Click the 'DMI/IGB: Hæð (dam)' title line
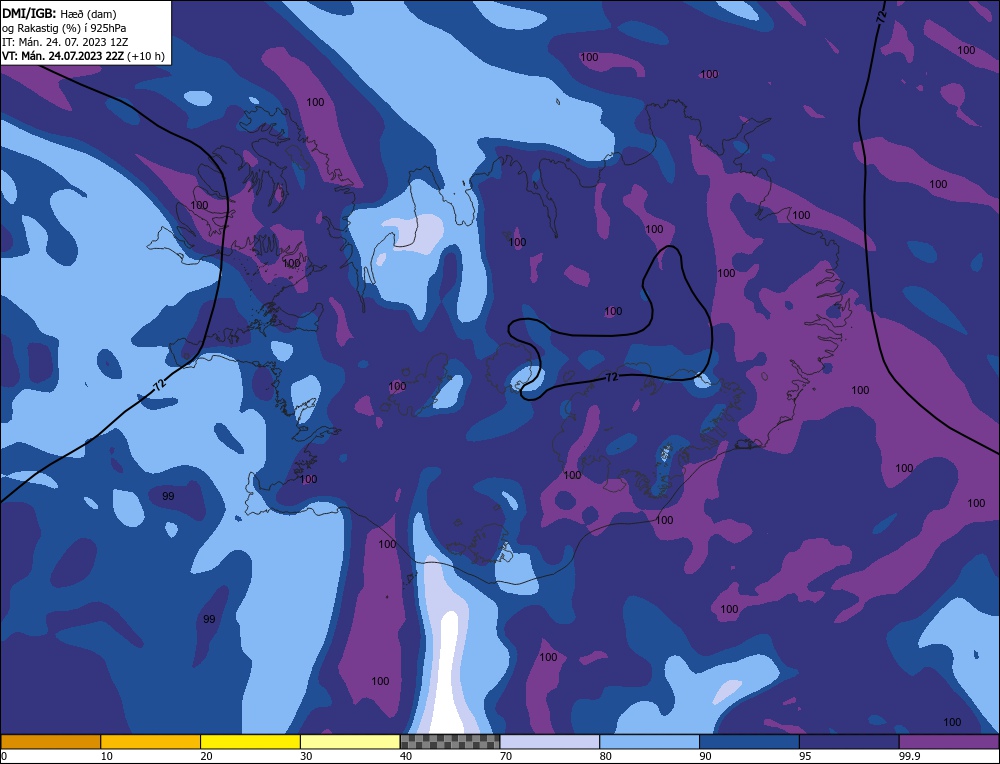The image size is (1000, 764). (59, 13)
